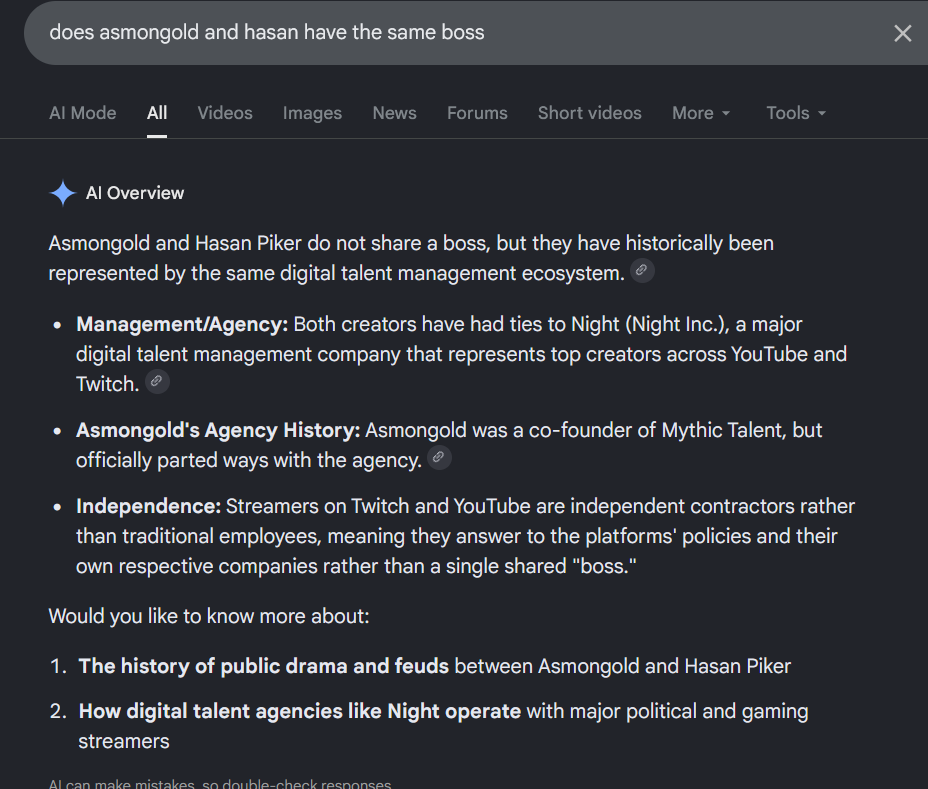The image size is (928, 789).
Task: Switch to the Videos tab
Action: (x=225, y=113)
